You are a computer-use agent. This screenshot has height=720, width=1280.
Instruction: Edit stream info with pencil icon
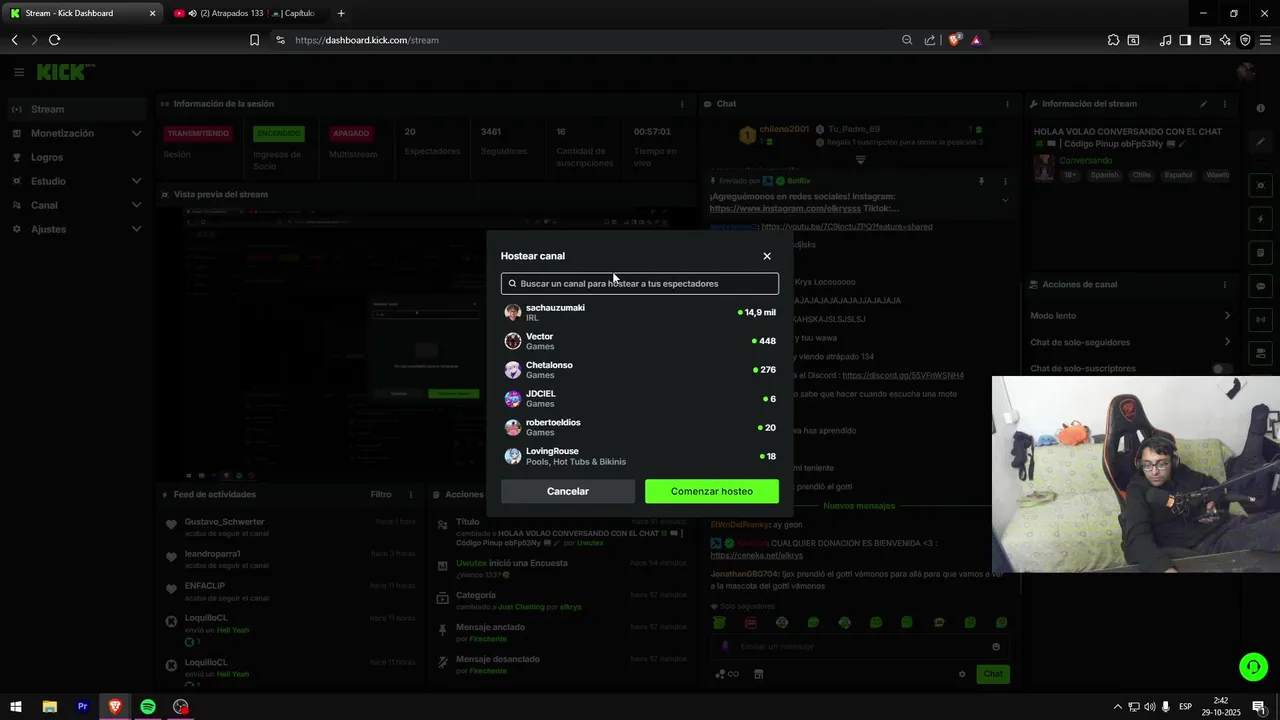tap(1203, 104)
